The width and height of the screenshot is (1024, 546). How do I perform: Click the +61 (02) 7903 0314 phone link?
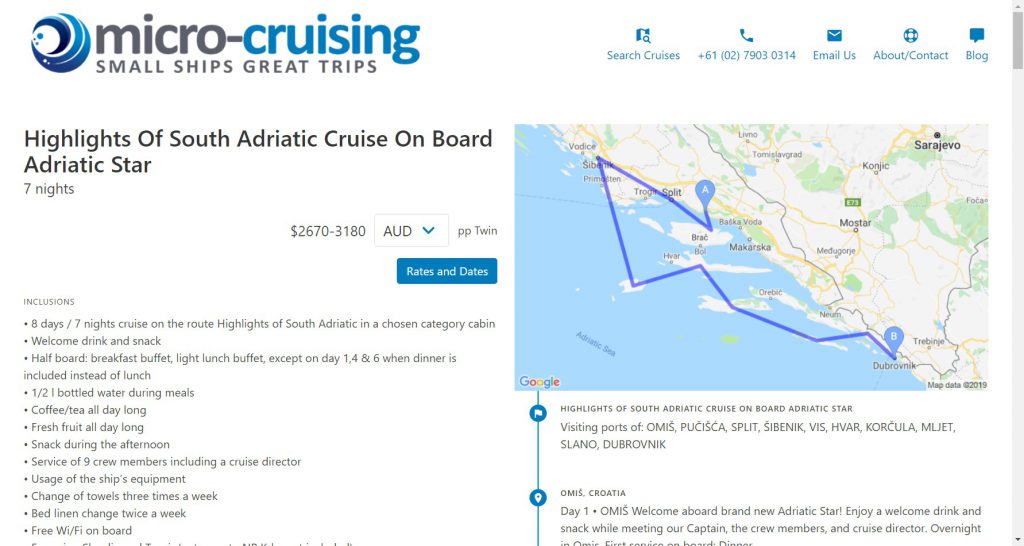[x=746, y=56]
